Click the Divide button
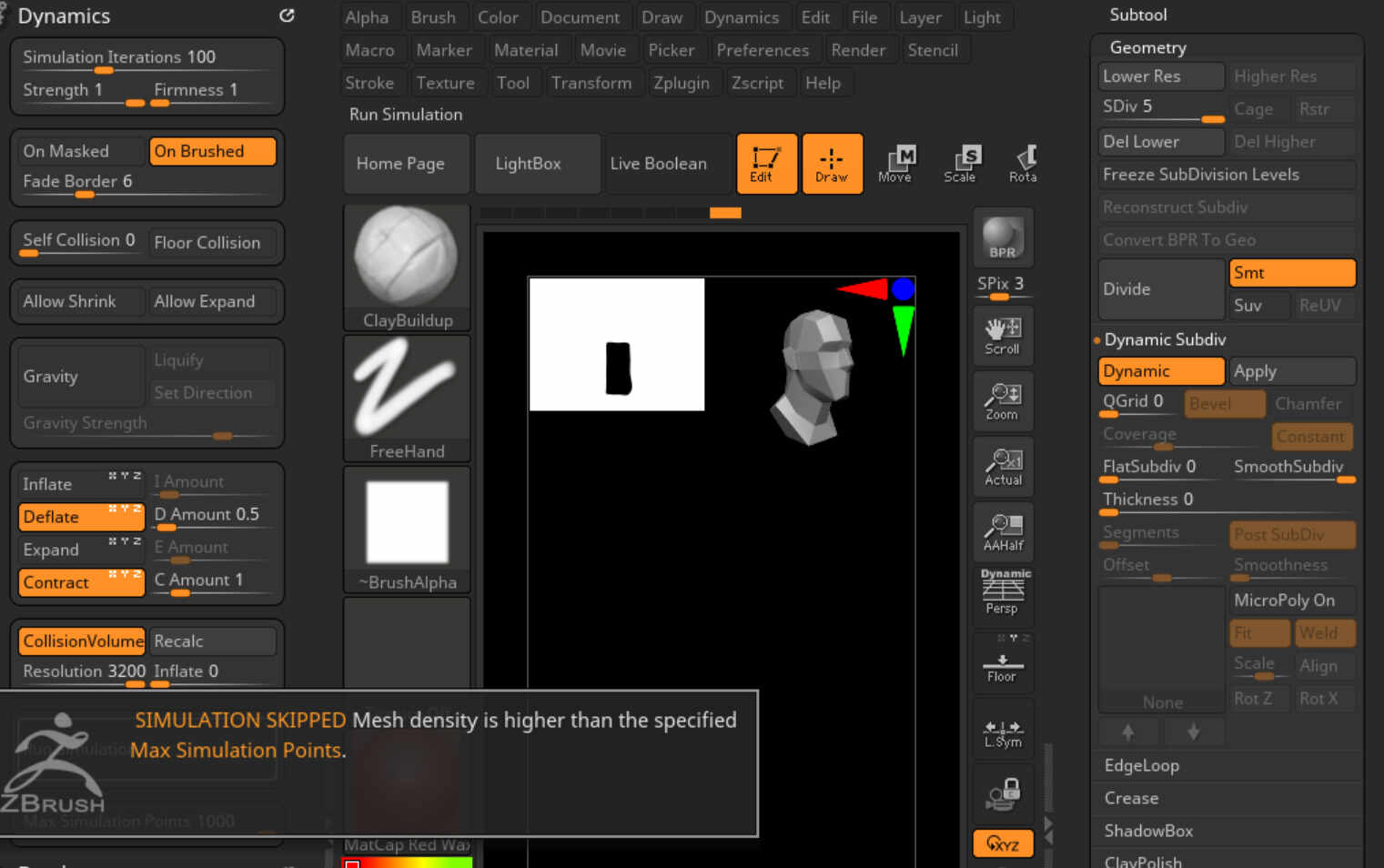1384x868 pixels. pos(1161,289)
